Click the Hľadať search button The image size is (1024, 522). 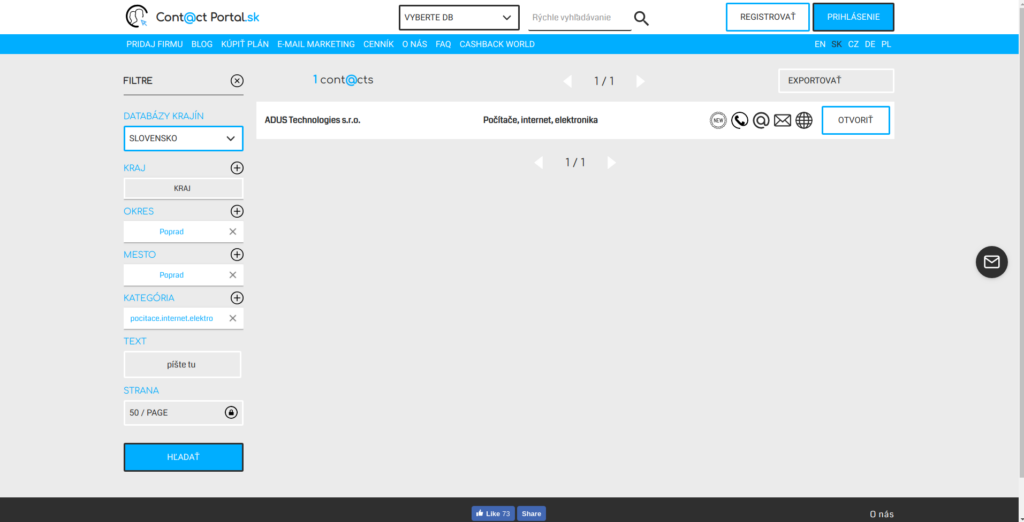pyautogui.click(x=183, y=457)
